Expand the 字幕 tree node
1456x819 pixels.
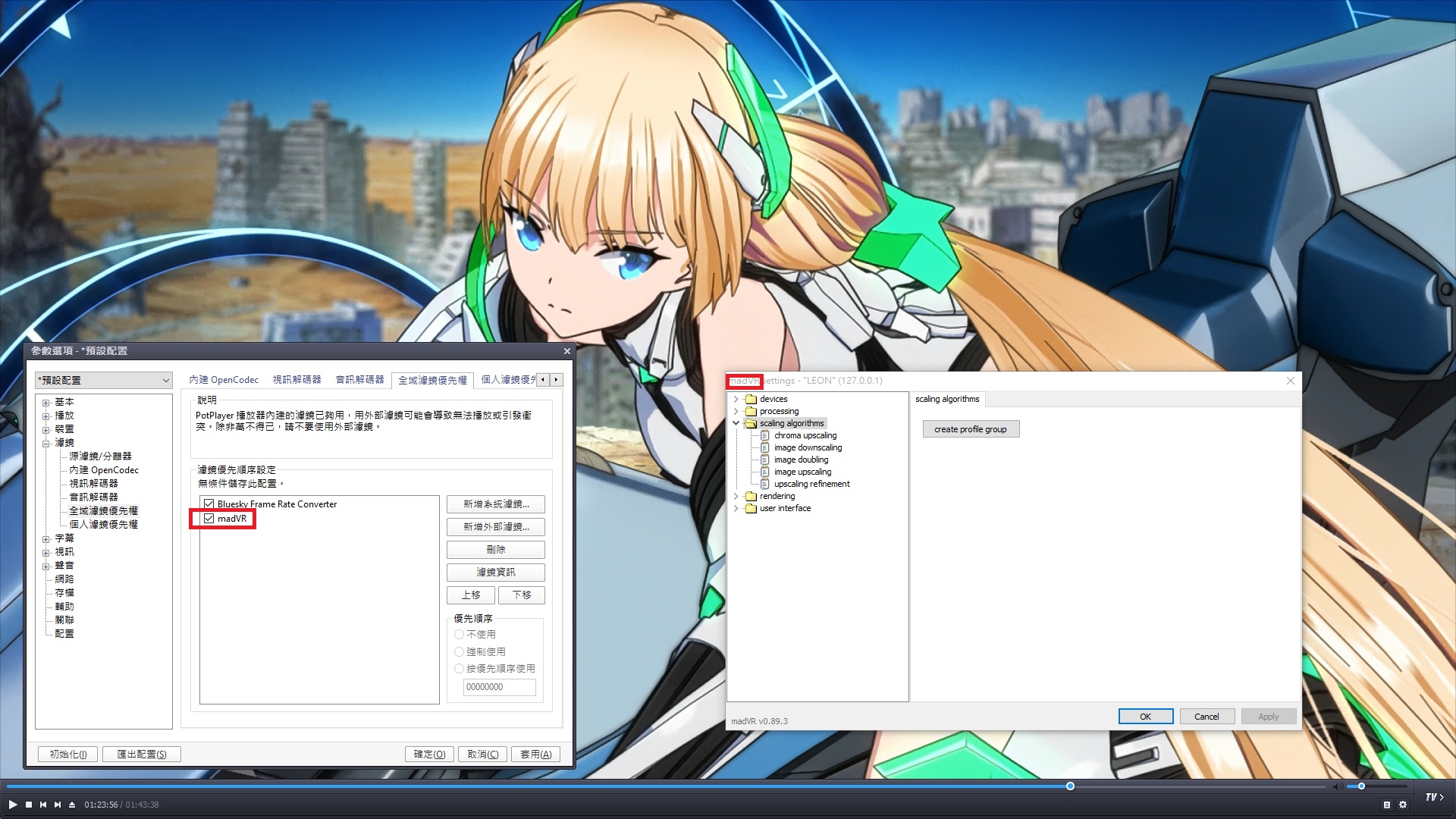(x=46, y=539)
